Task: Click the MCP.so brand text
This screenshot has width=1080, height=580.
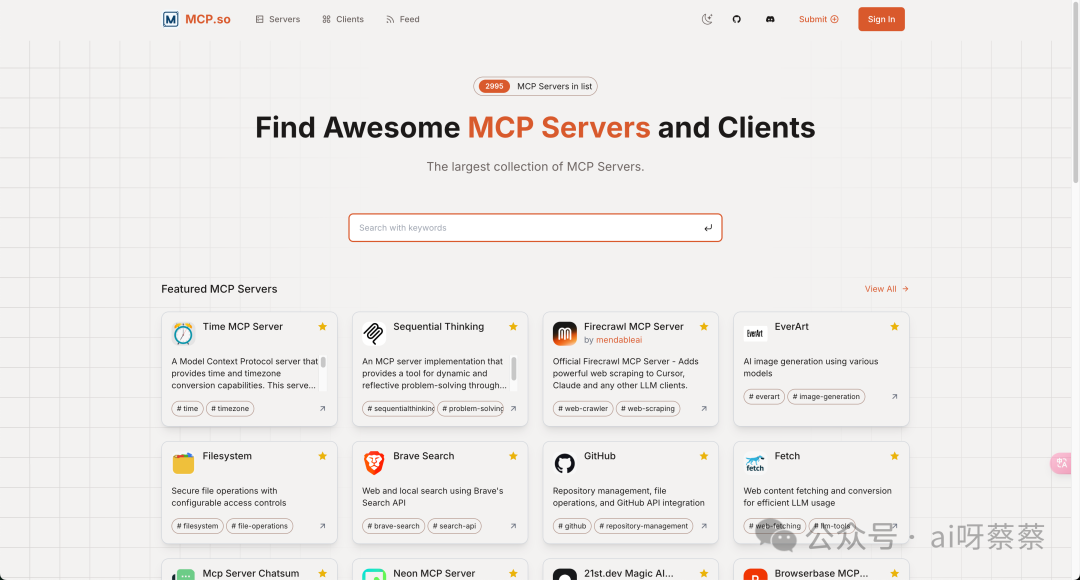Action: pyautogui.click(x=208, y=19)
